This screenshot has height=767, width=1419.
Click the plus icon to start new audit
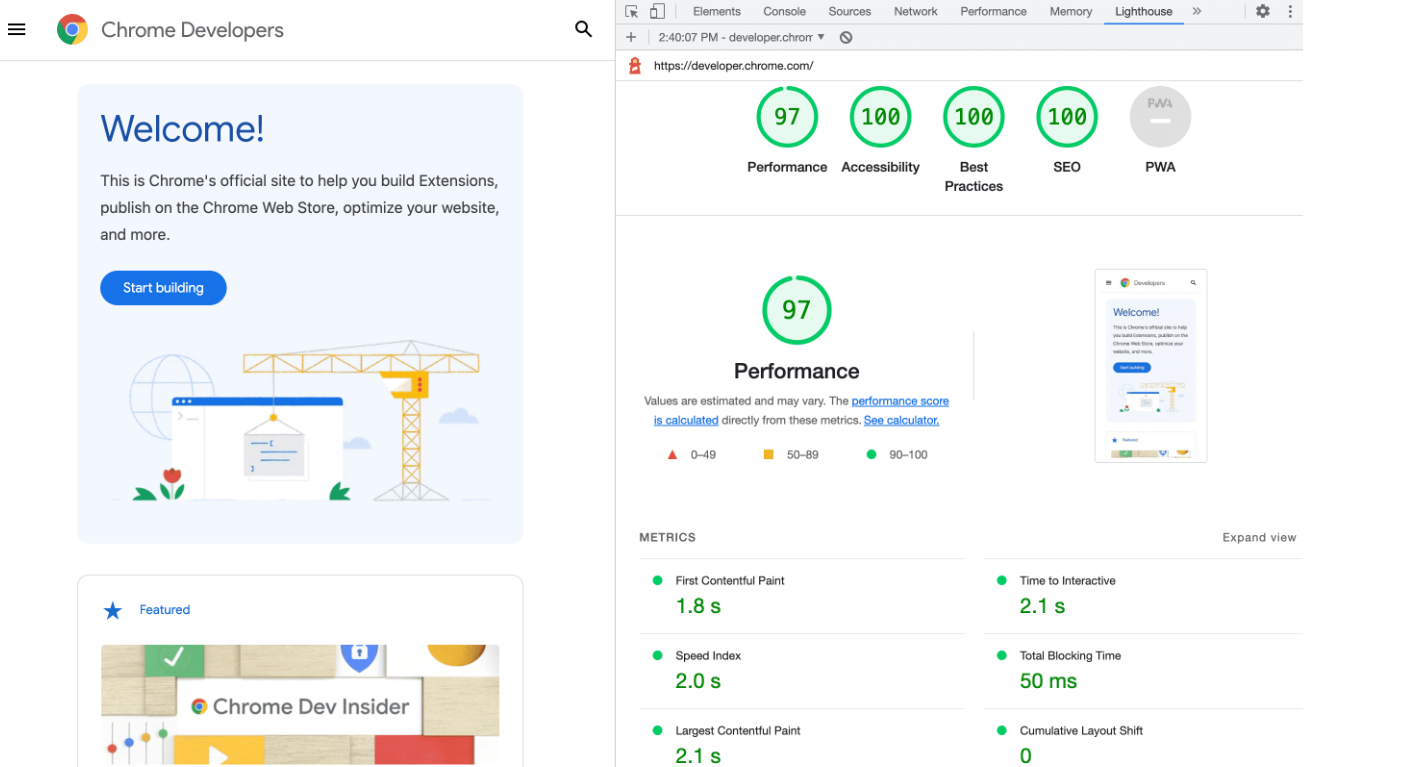coord(631,37)
